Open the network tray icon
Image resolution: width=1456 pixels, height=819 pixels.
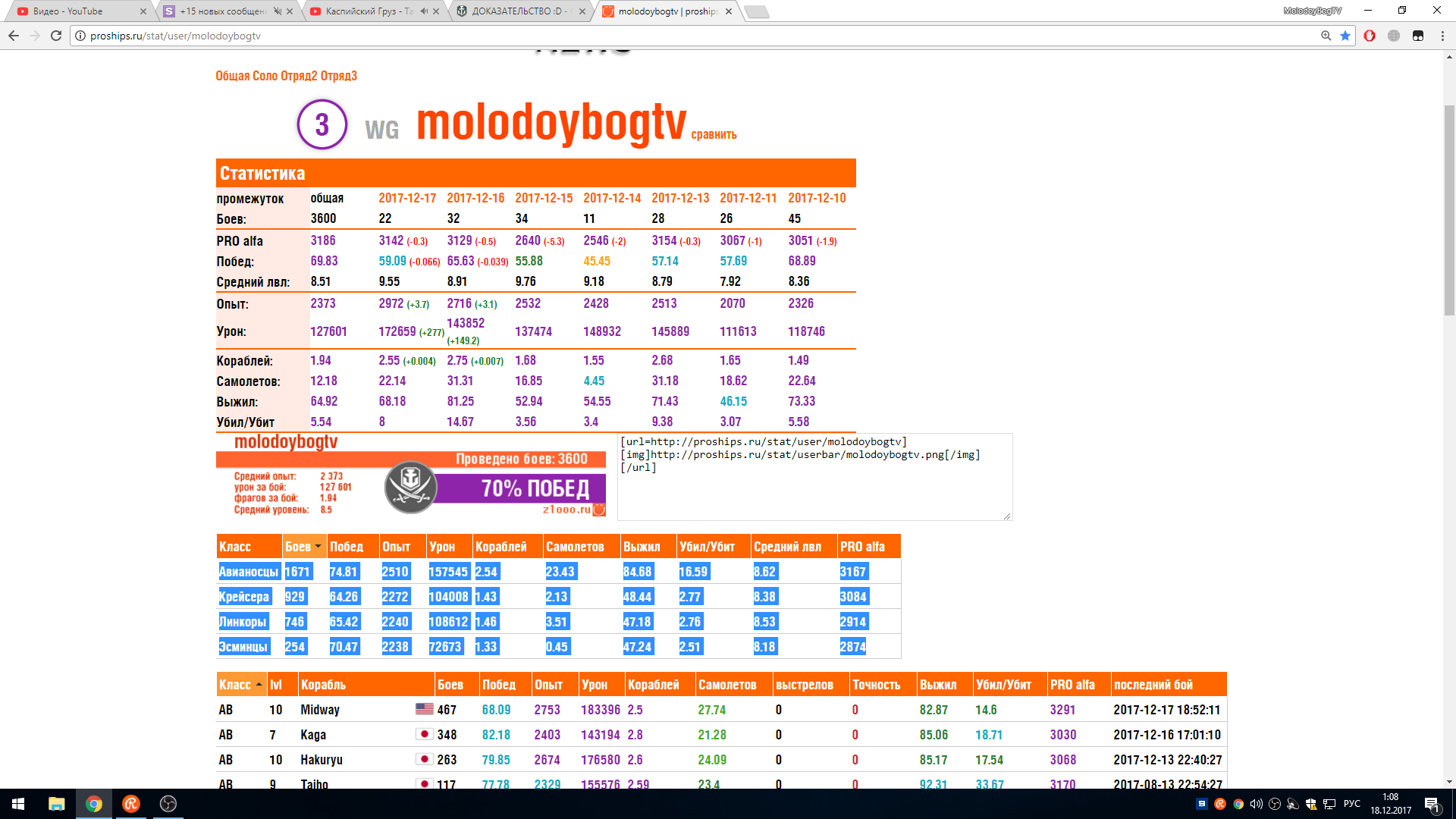[x=1329, y=804]
